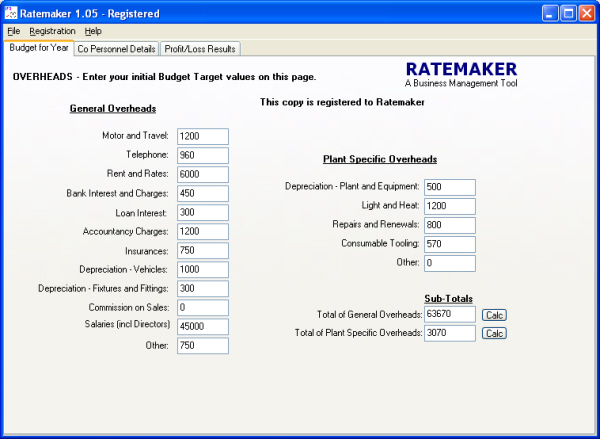Select the Budget for Year tab
This screenshot has width=600, height=439.
pyautogui.click(x=38, y=47)
